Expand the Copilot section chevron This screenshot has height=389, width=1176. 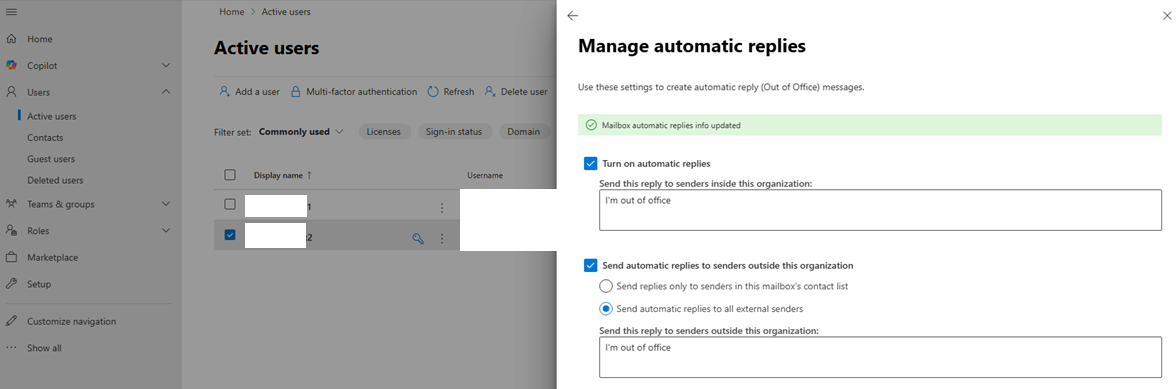point(166,65)
